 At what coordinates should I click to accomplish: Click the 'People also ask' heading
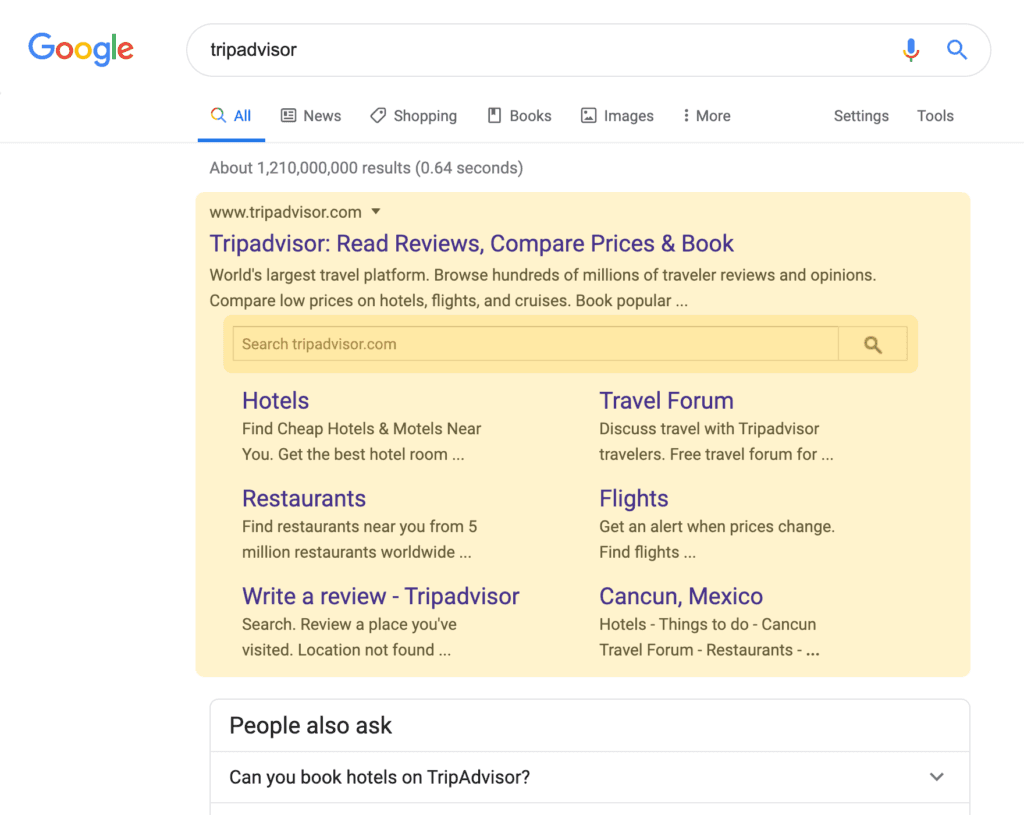(310, 726)
